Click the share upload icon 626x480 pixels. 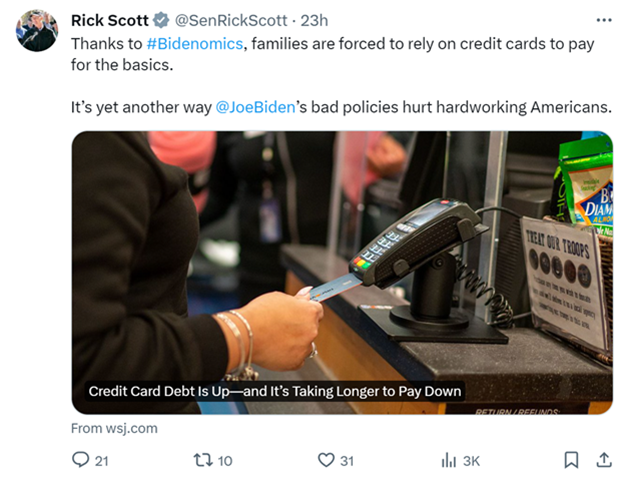tap(604, 460)
